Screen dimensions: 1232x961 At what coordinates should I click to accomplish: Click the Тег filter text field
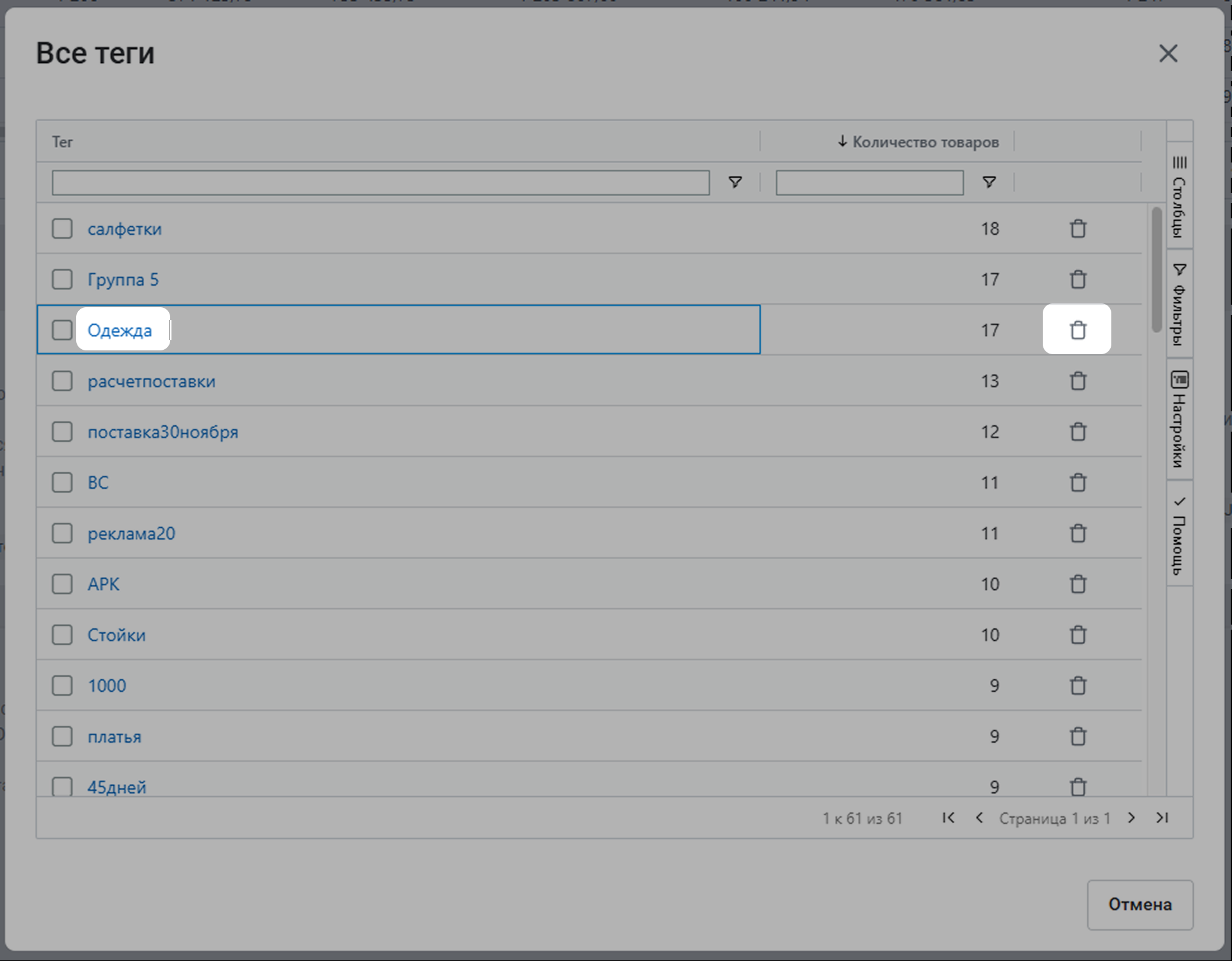pyautogui.click(x=380, y=183)
